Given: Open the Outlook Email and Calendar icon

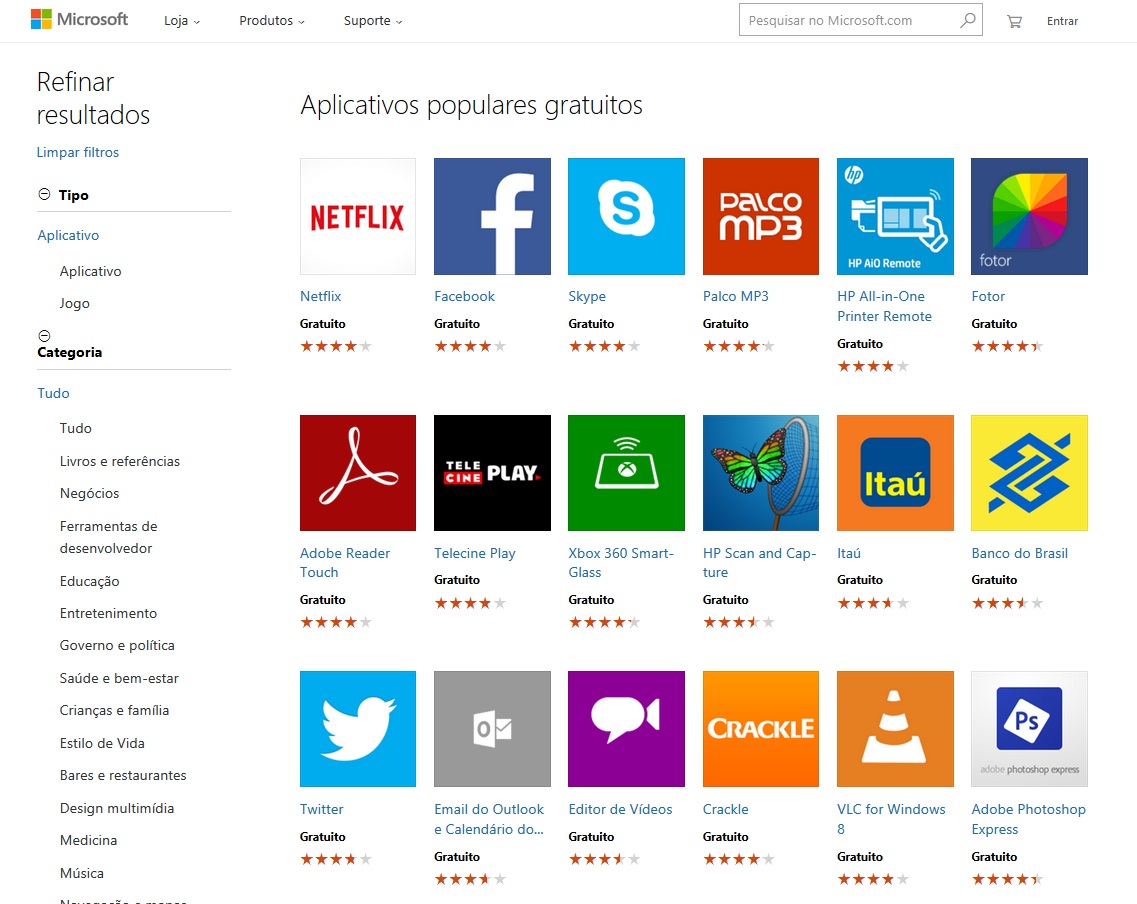Looking at the screenshot, I should [492, 729].
